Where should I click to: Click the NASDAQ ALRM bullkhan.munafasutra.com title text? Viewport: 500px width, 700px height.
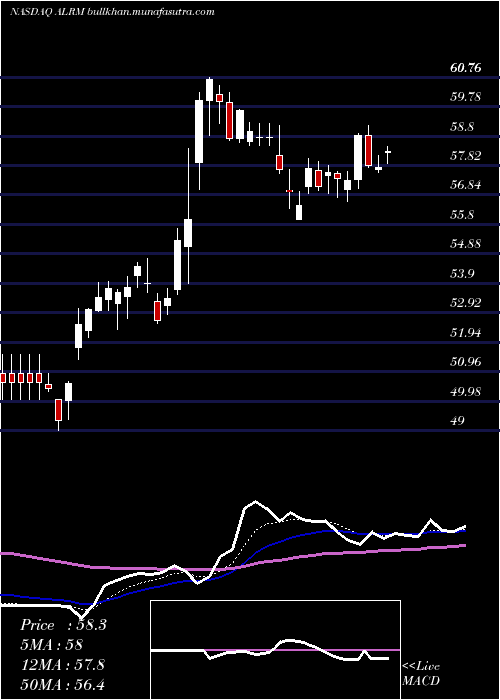coord(112,12)
